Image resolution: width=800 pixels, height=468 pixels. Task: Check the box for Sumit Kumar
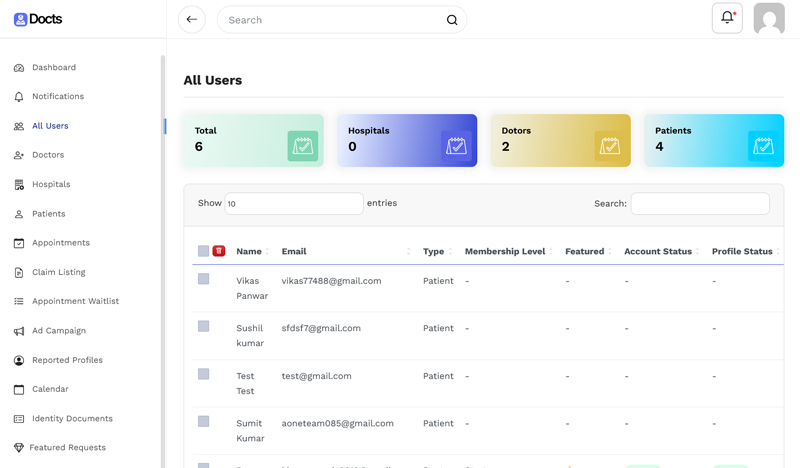tap(204, 421)
